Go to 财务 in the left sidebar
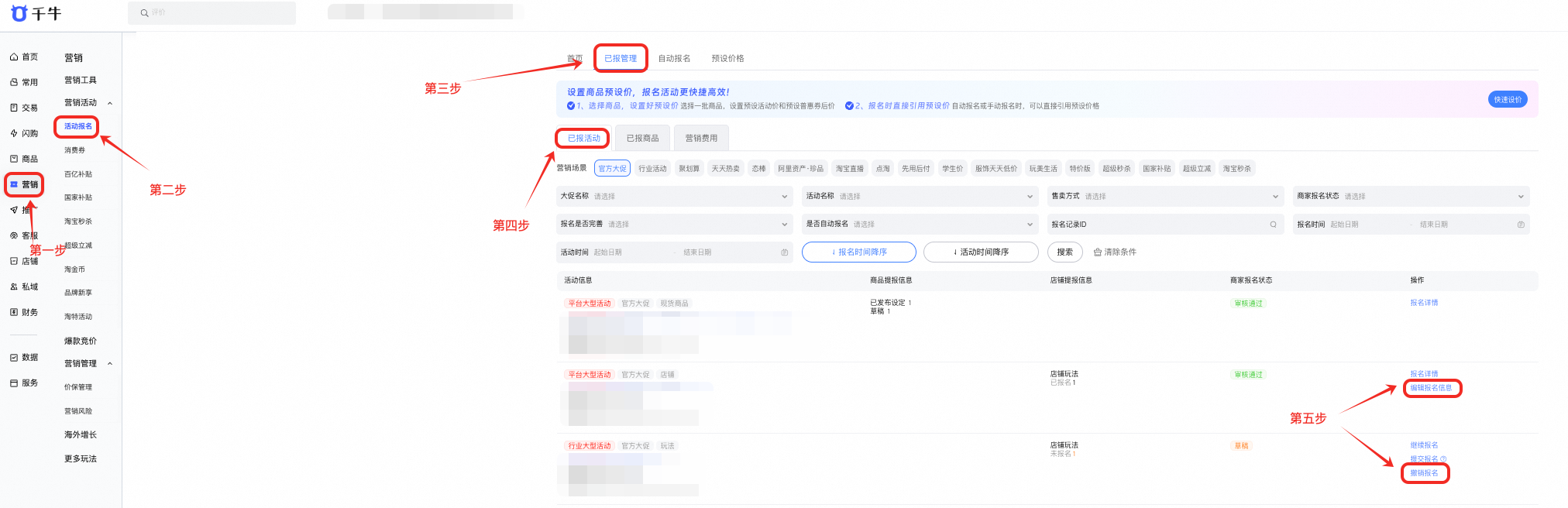The image size is (1568, 508). pos(24,312)
